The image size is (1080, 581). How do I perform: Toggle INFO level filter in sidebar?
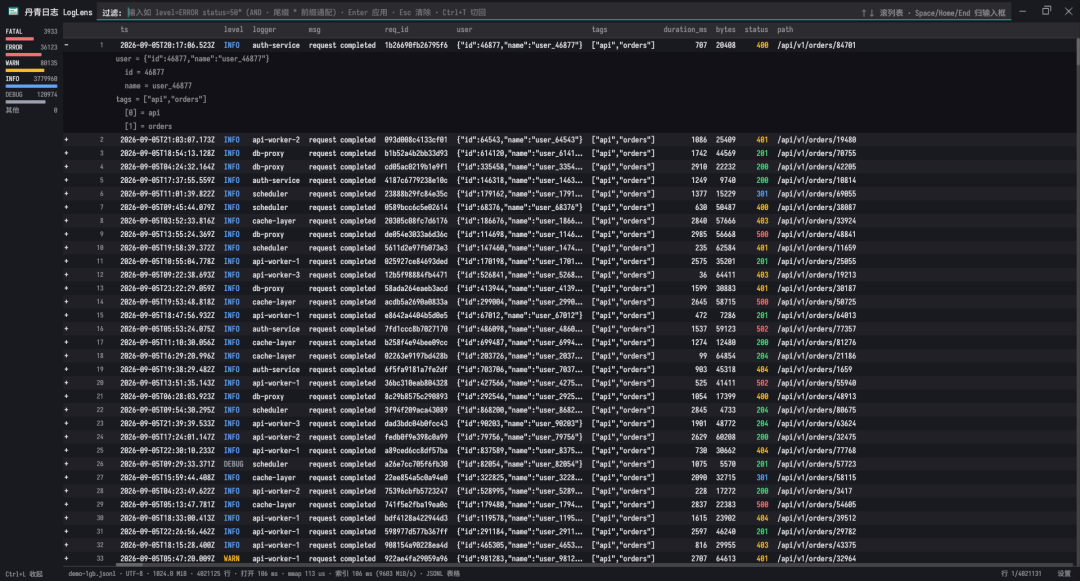31,80
